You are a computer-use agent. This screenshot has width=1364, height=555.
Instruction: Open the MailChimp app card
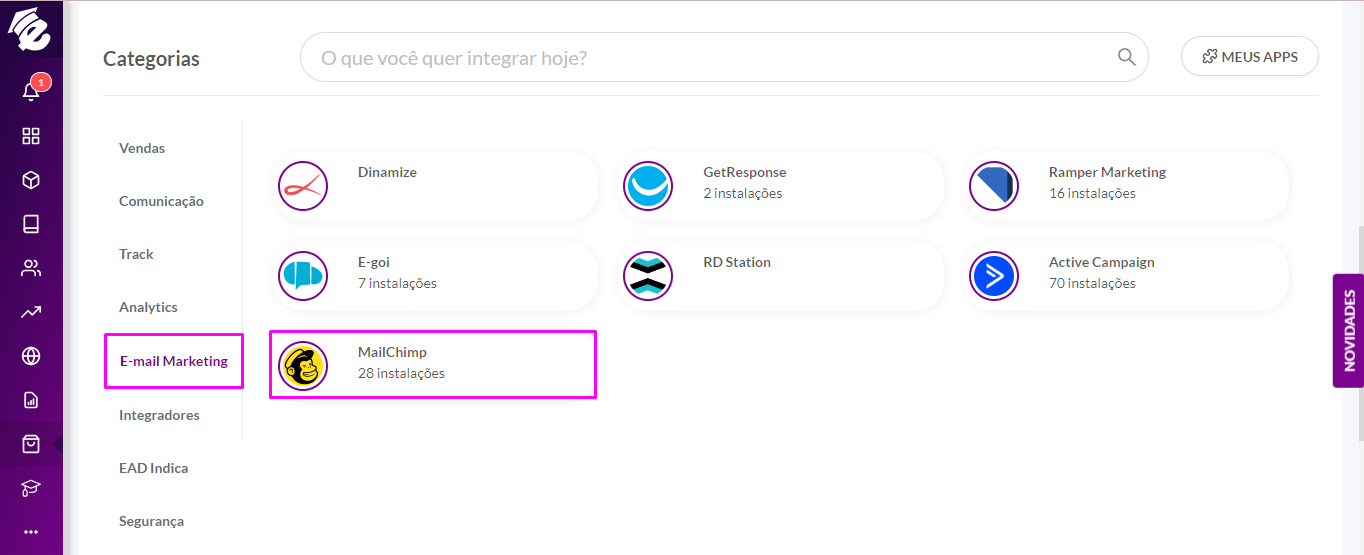point(433,365)
